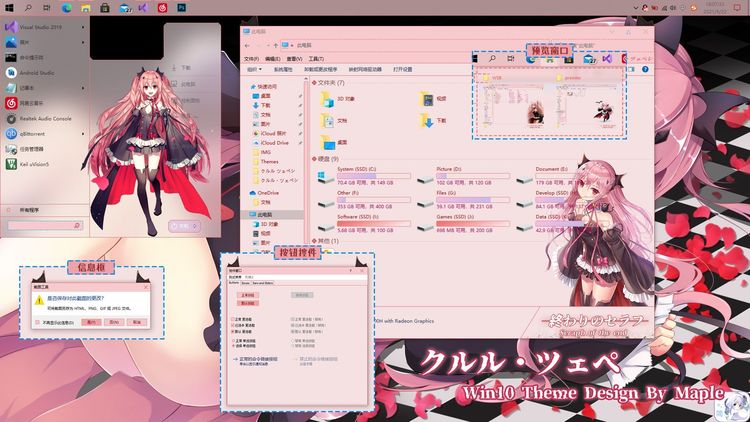
Task: Launch Keil uVision5 from the start menu
Action: pyautogui.click(x=45, y=164)
